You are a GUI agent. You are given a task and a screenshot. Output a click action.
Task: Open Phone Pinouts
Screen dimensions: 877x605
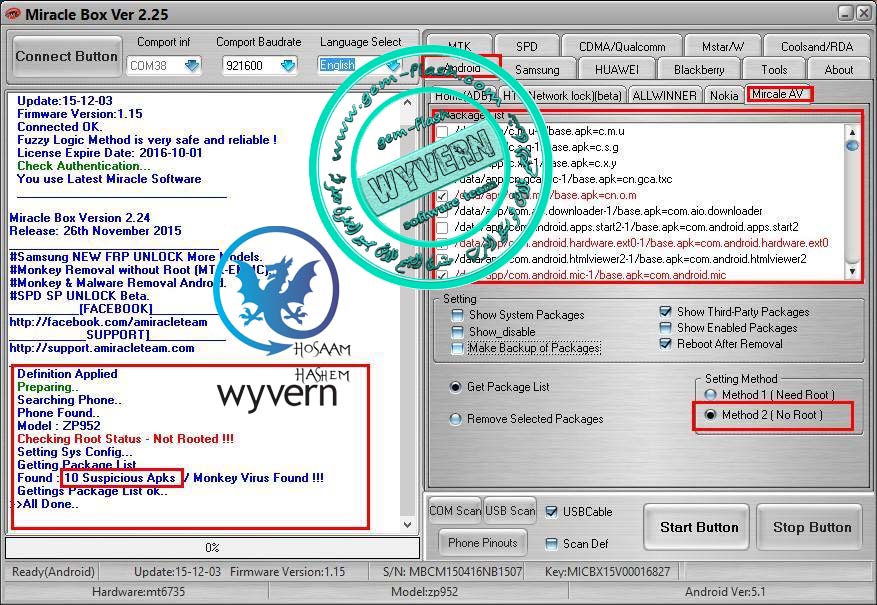tap(482, 542)
